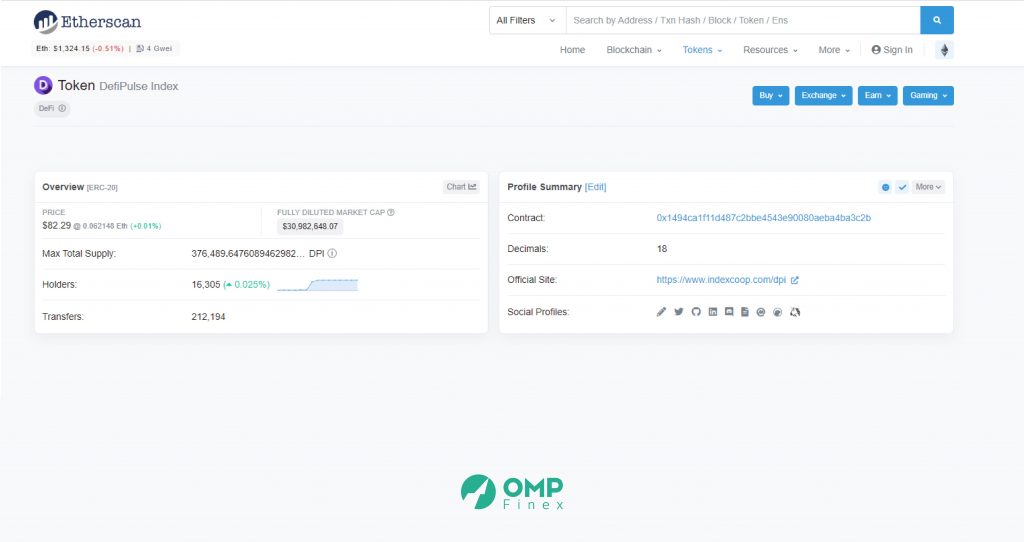
Task: Click the DeFi tag label
Action: tap(46, 108)
